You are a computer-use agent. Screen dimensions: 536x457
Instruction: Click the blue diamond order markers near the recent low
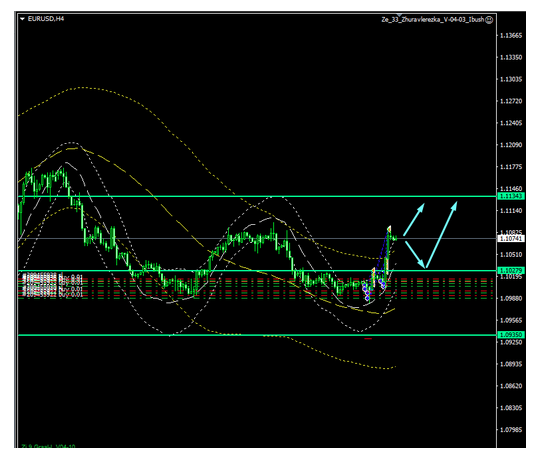click(366, 292)
